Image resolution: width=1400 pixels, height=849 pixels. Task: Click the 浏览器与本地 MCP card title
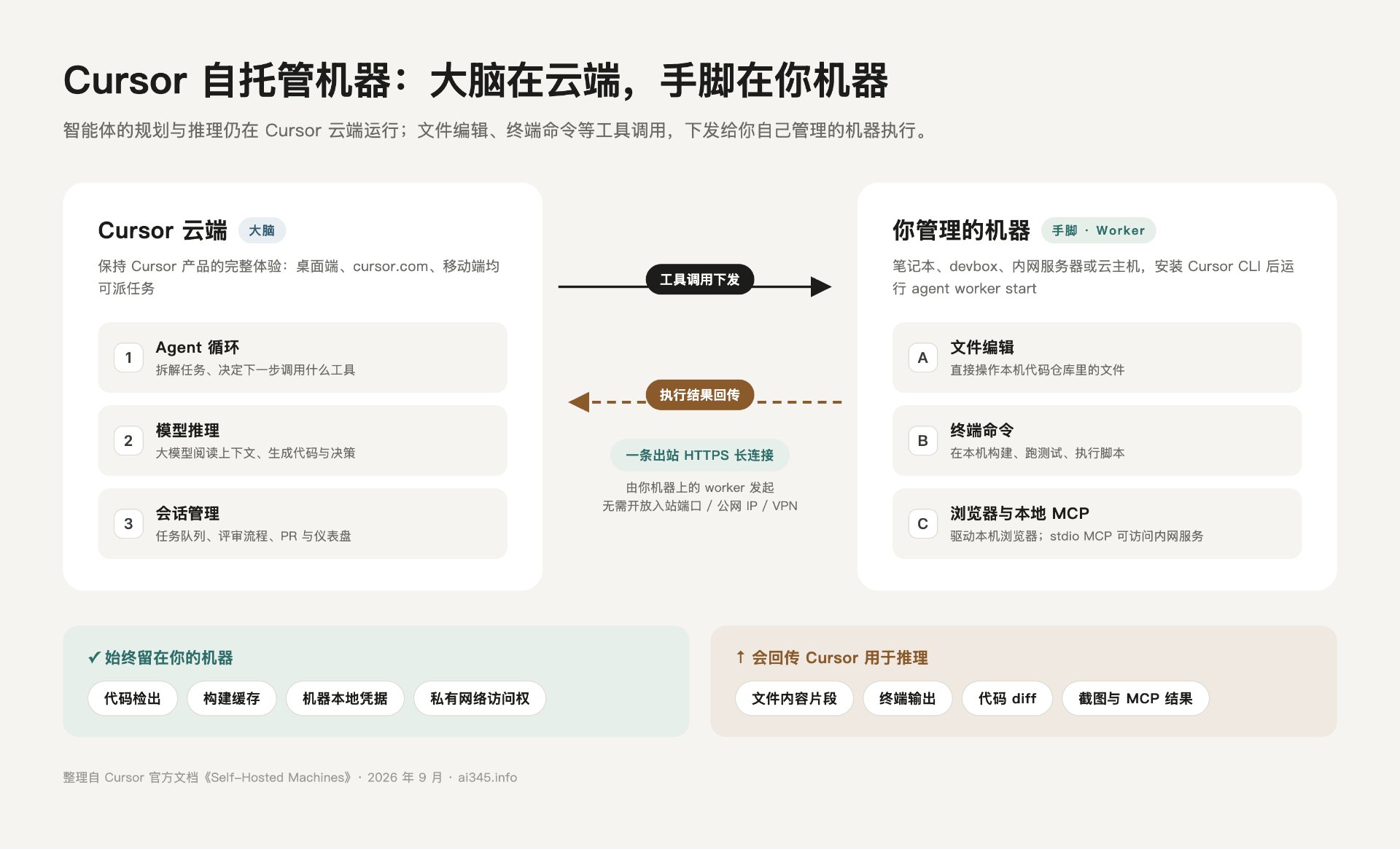[x=1019, y=514]
